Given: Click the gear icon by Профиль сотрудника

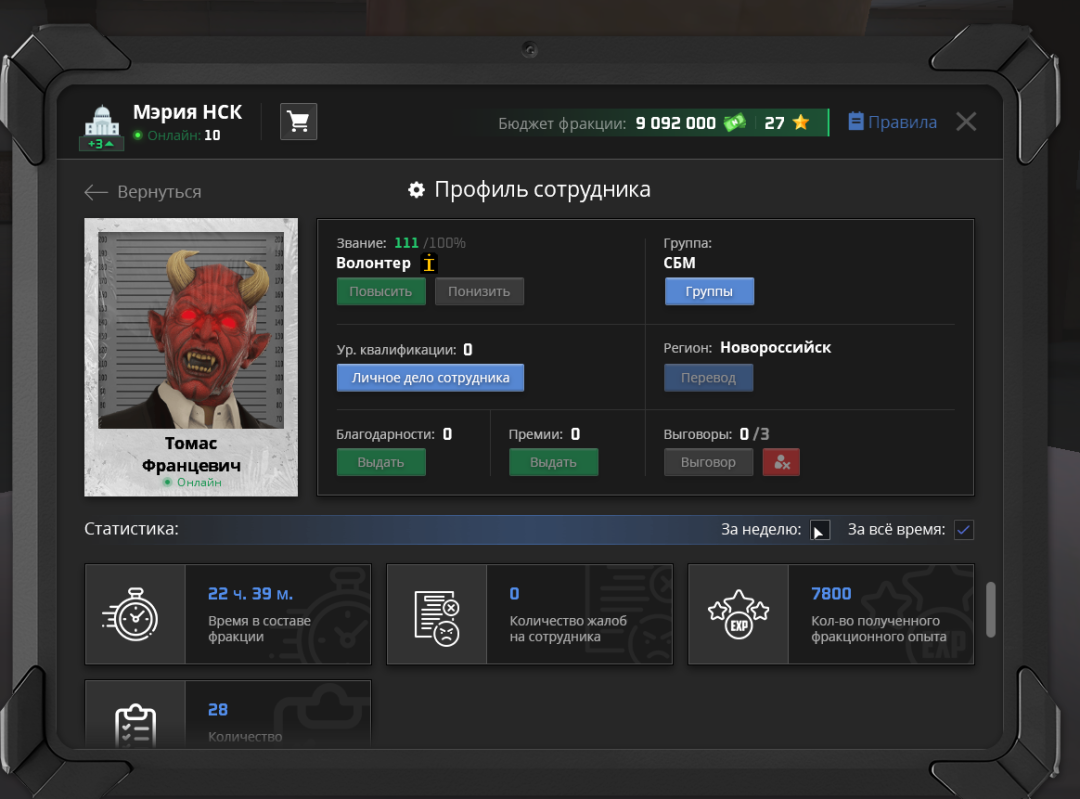Looking at the screenshot, I should pyautogui.click(x=416, y=189).
